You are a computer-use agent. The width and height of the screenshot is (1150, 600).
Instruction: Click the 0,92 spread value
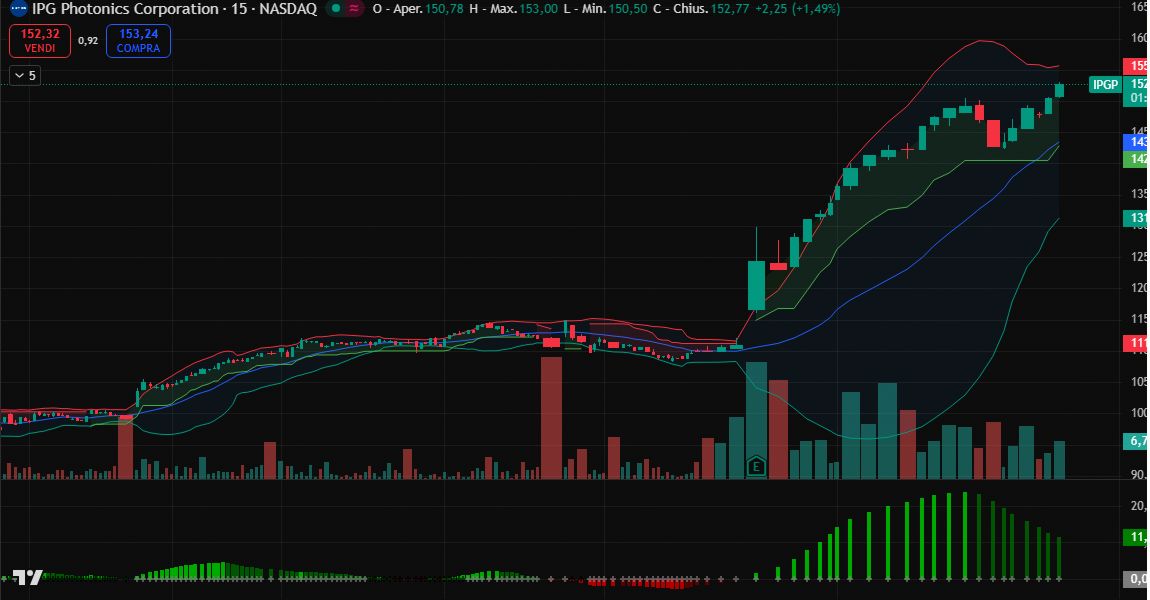[88, 41]
